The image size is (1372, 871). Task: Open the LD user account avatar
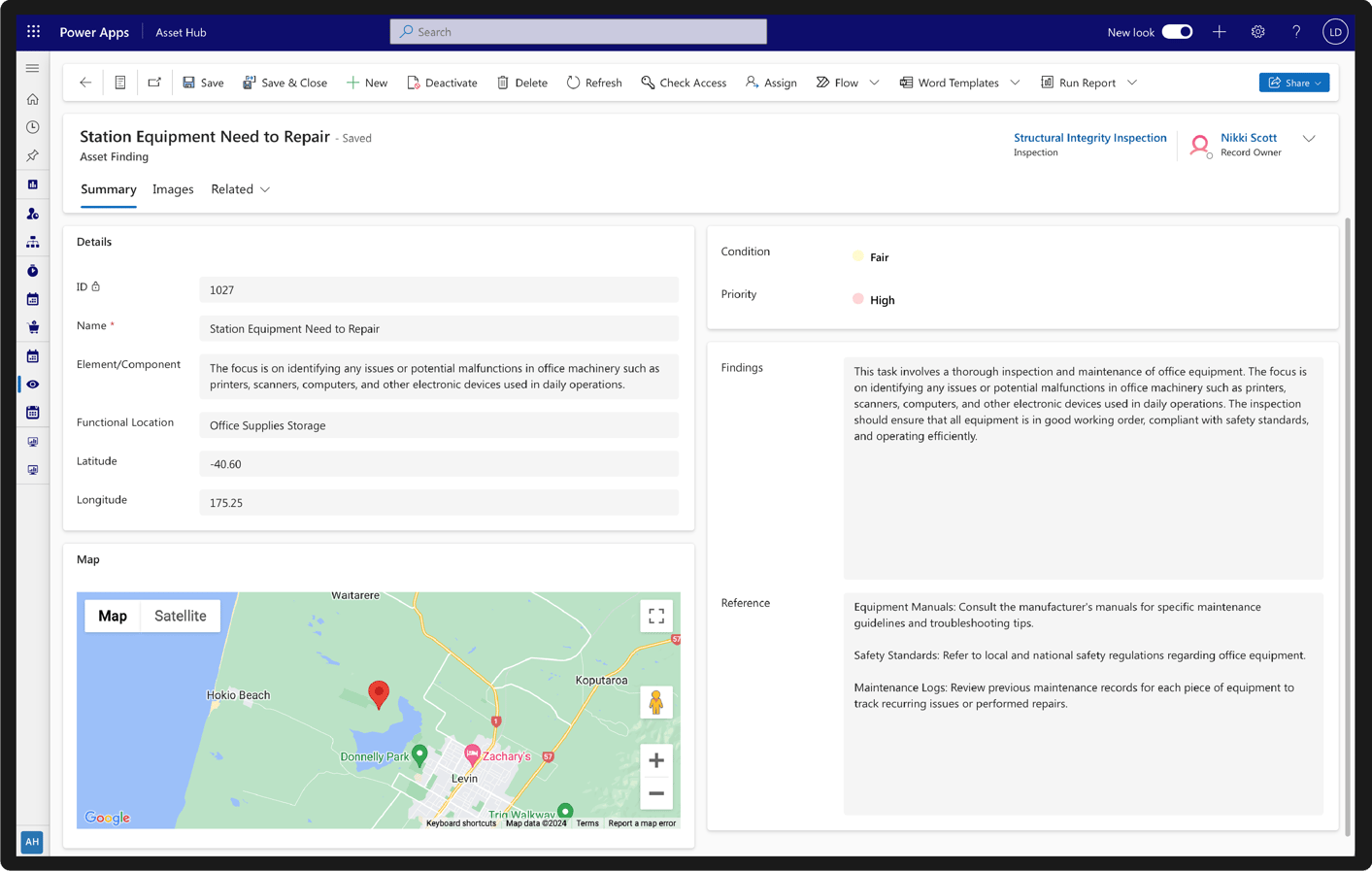(x=1335, y=32)
